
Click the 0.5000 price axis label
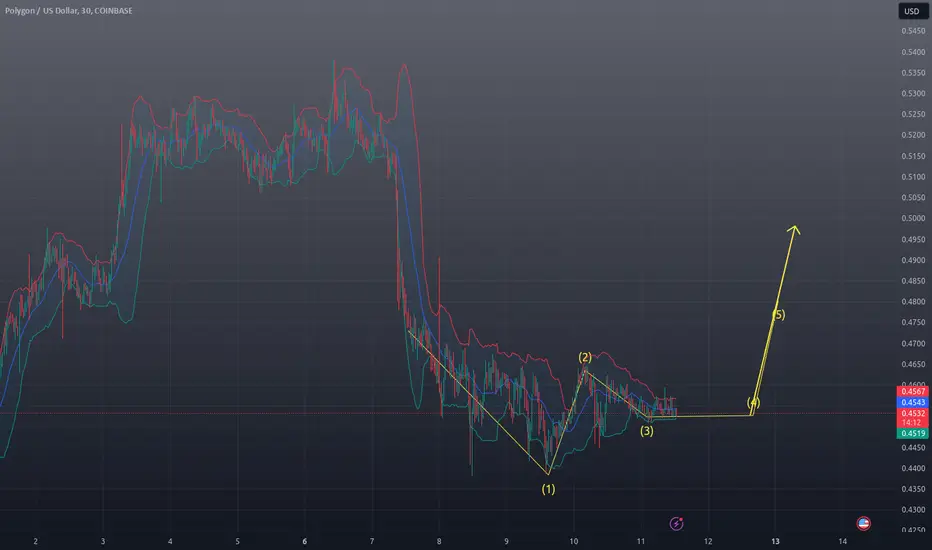click(913, 218)
